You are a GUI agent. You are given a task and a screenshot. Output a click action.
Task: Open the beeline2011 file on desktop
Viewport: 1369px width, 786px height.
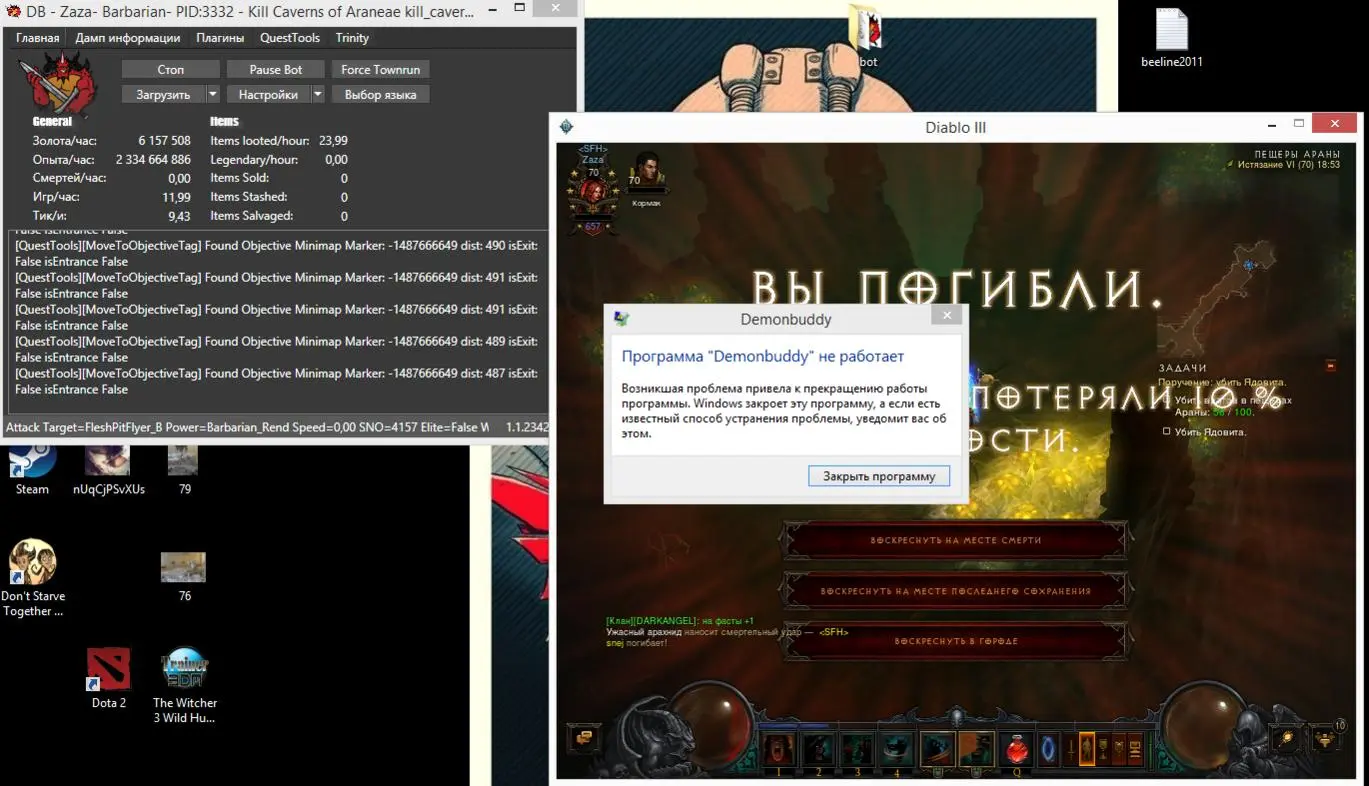[1171, 31]
